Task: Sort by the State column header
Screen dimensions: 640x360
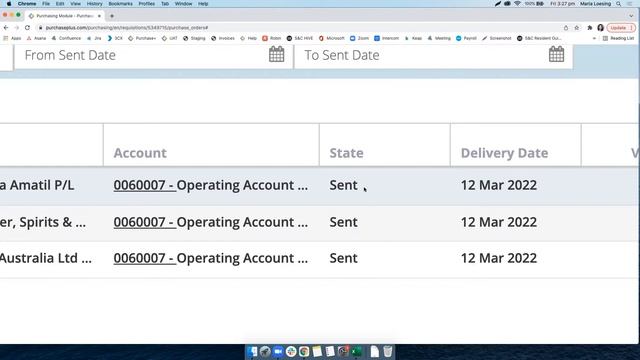Action: [x=347, y=153]
